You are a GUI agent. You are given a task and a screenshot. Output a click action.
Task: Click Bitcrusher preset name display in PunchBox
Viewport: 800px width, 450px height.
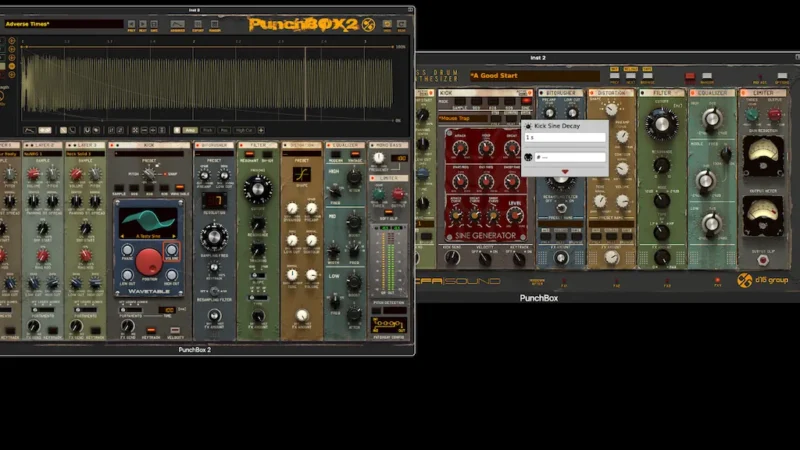coord(560,224)
